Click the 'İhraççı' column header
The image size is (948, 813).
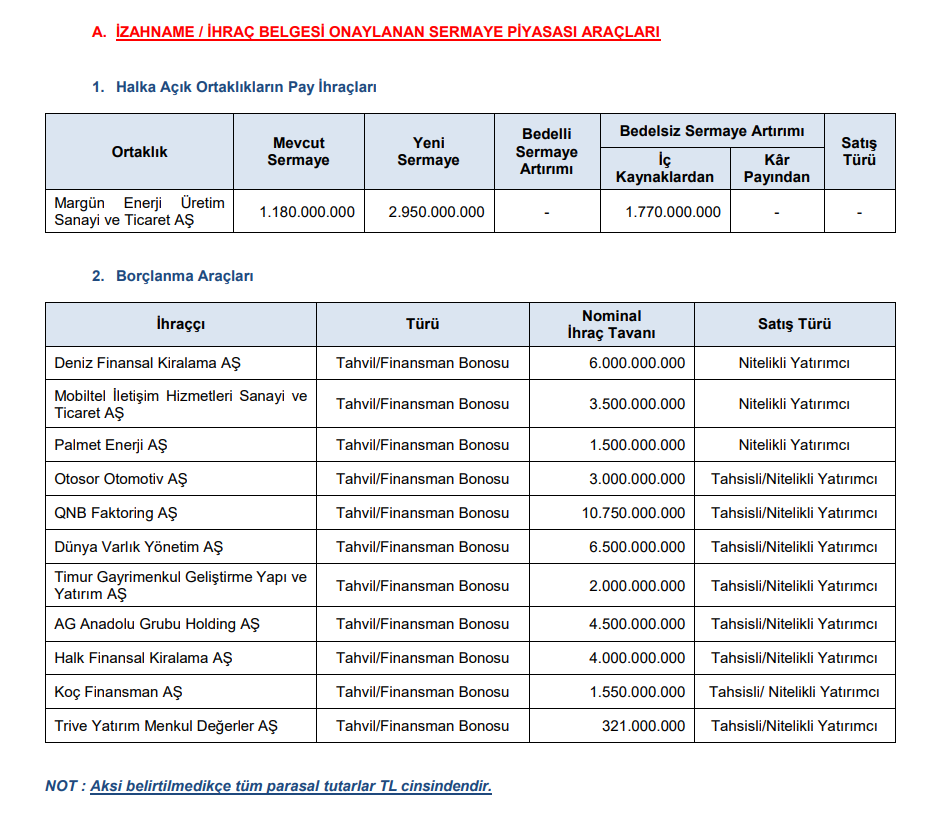click(180, 324)
